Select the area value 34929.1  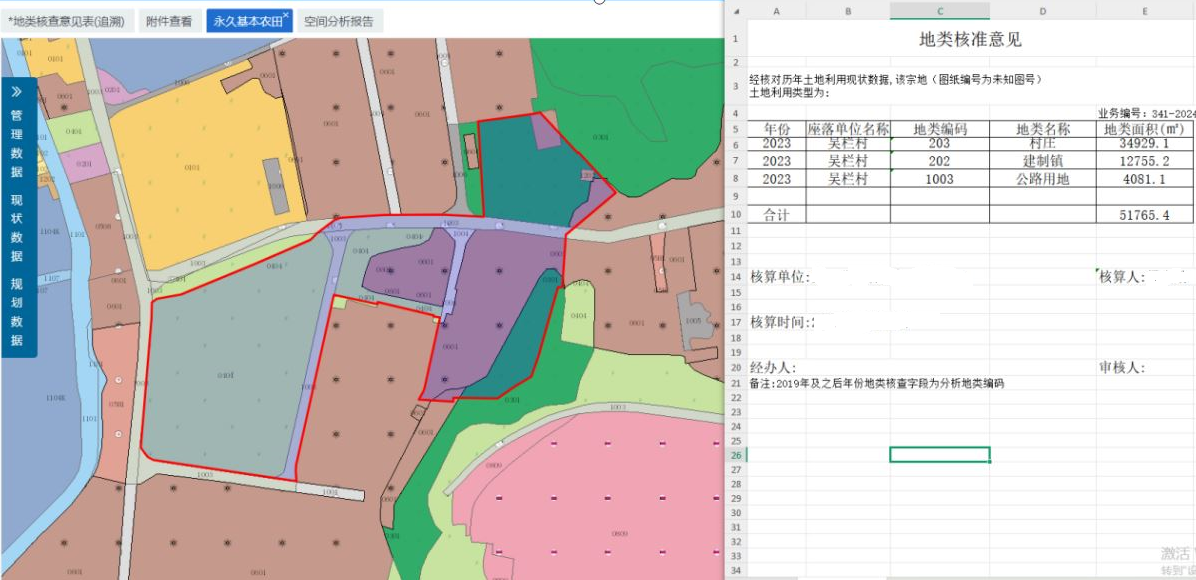1146,143
